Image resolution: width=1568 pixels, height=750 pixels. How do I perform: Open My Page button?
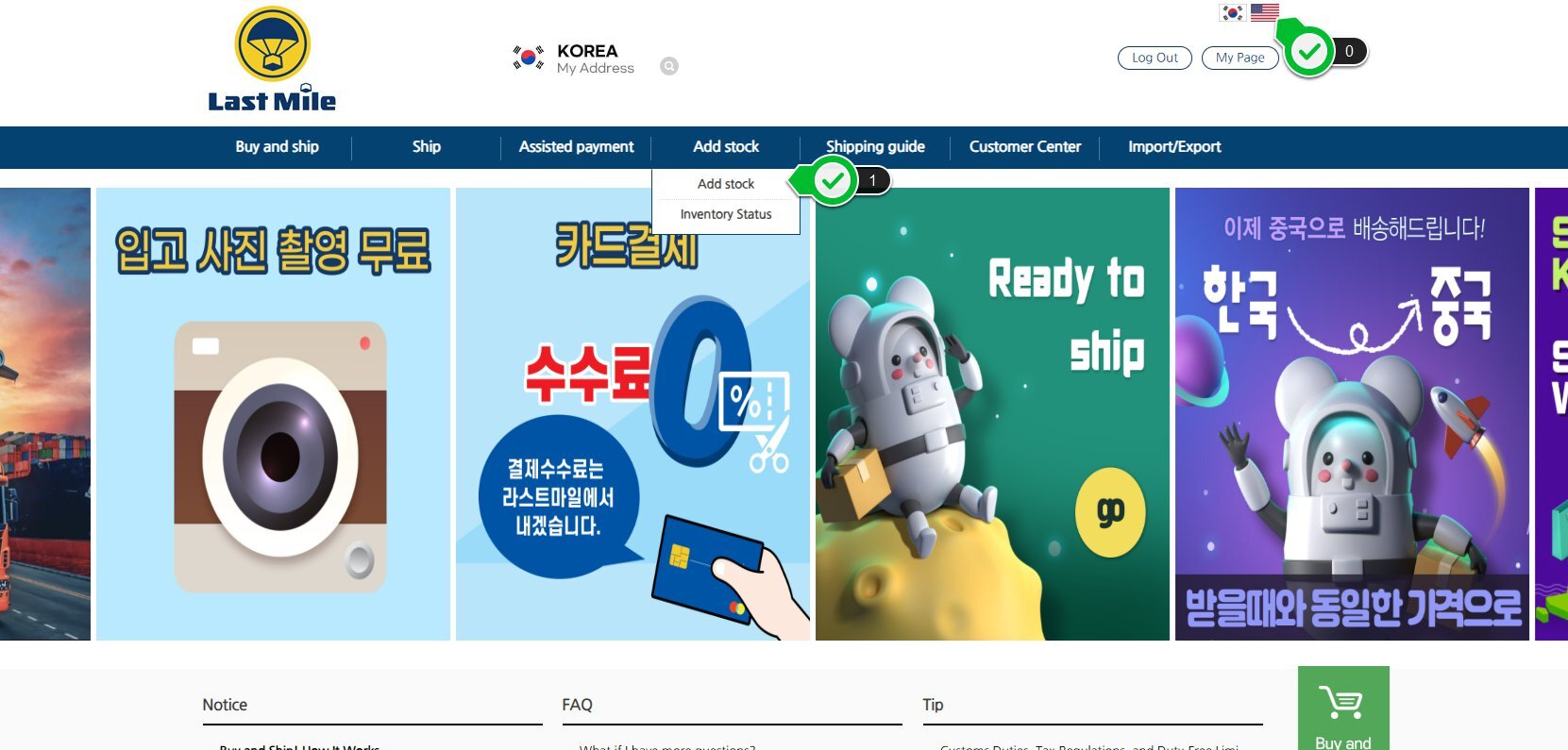tap(1239, 58)
